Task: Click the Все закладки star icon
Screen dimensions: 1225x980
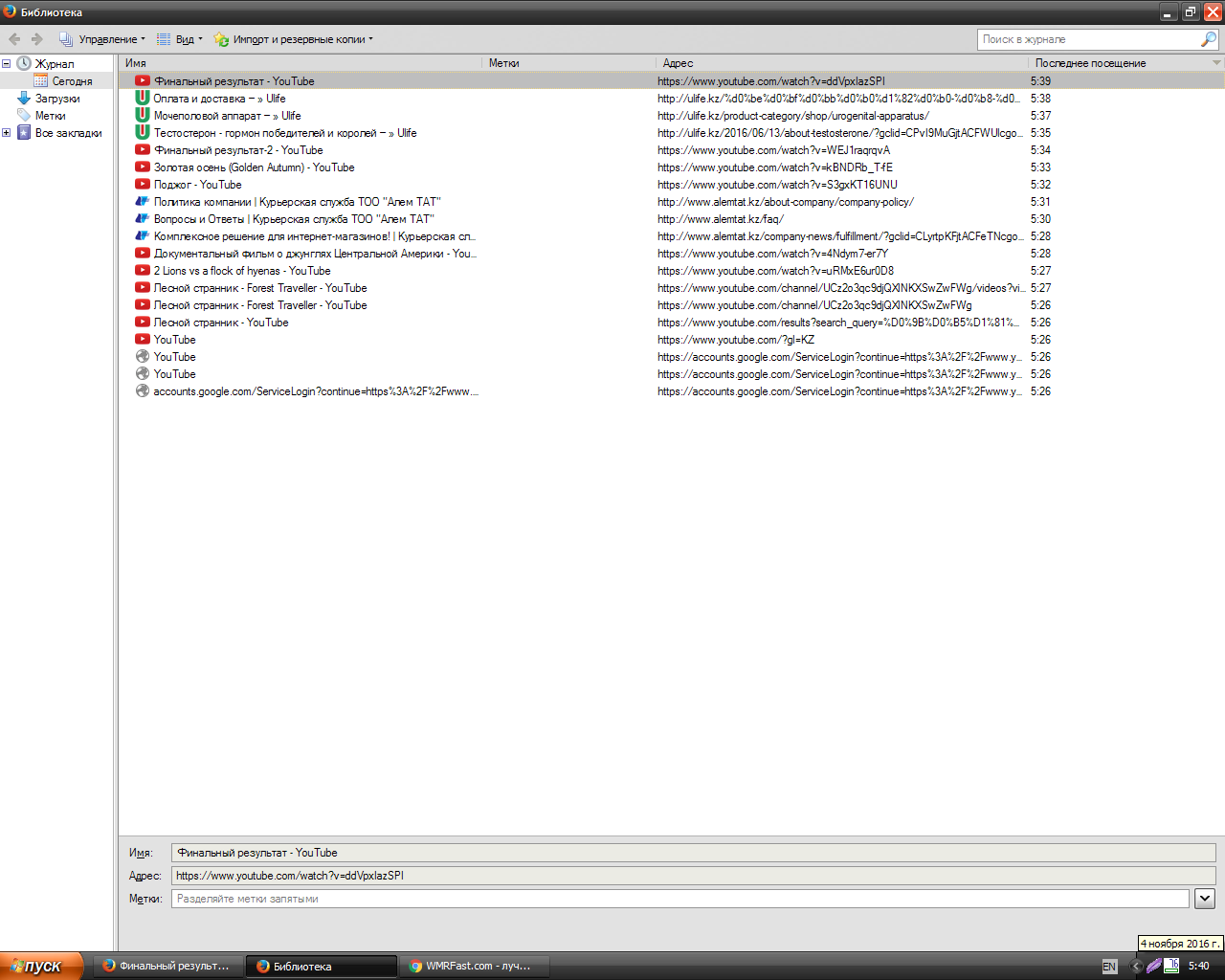Action: [x=24, y=132]
